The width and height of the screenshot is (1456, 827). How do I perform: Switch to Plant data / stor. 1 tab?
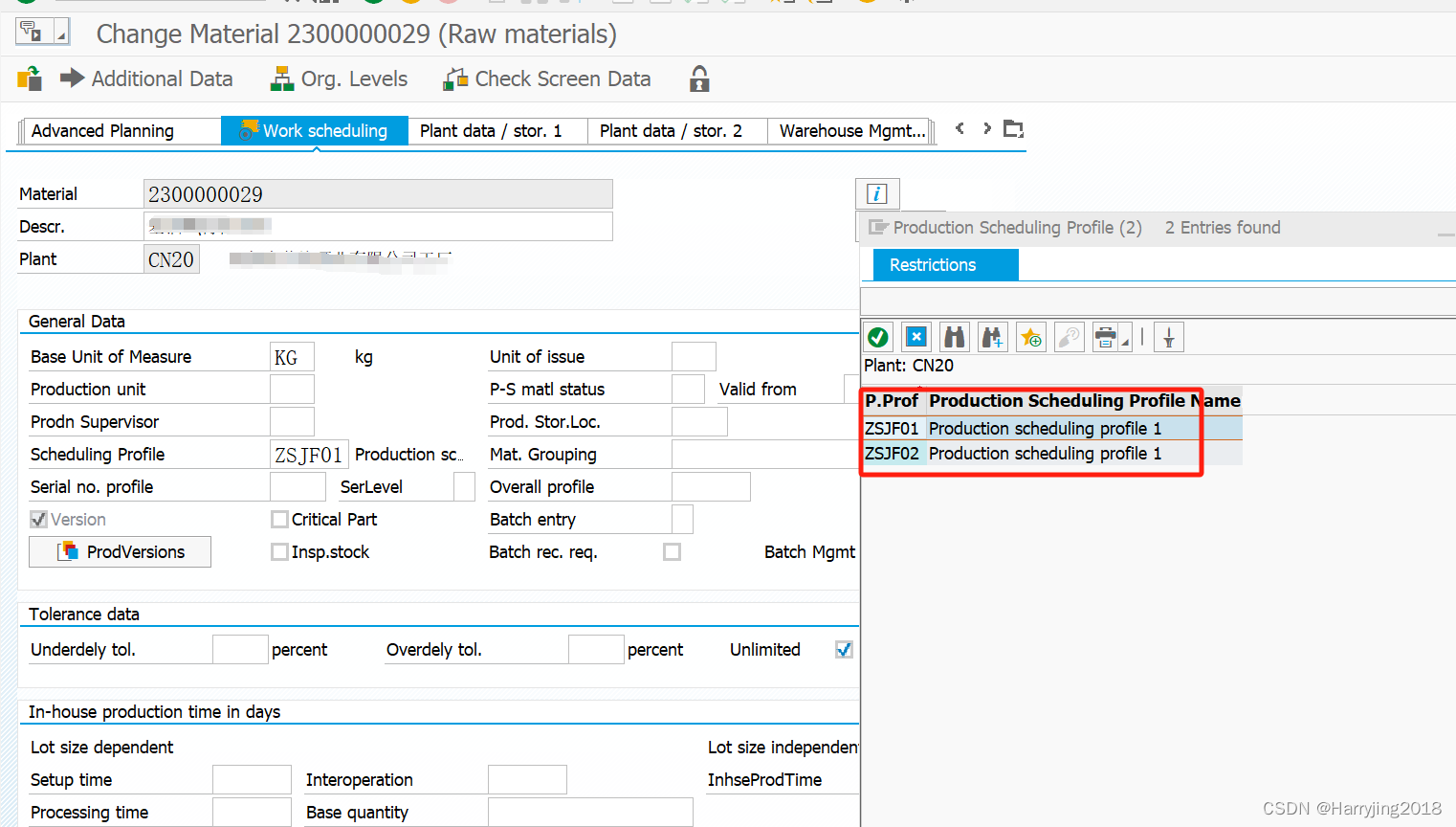pyautogui.click(x=497, y=131)
